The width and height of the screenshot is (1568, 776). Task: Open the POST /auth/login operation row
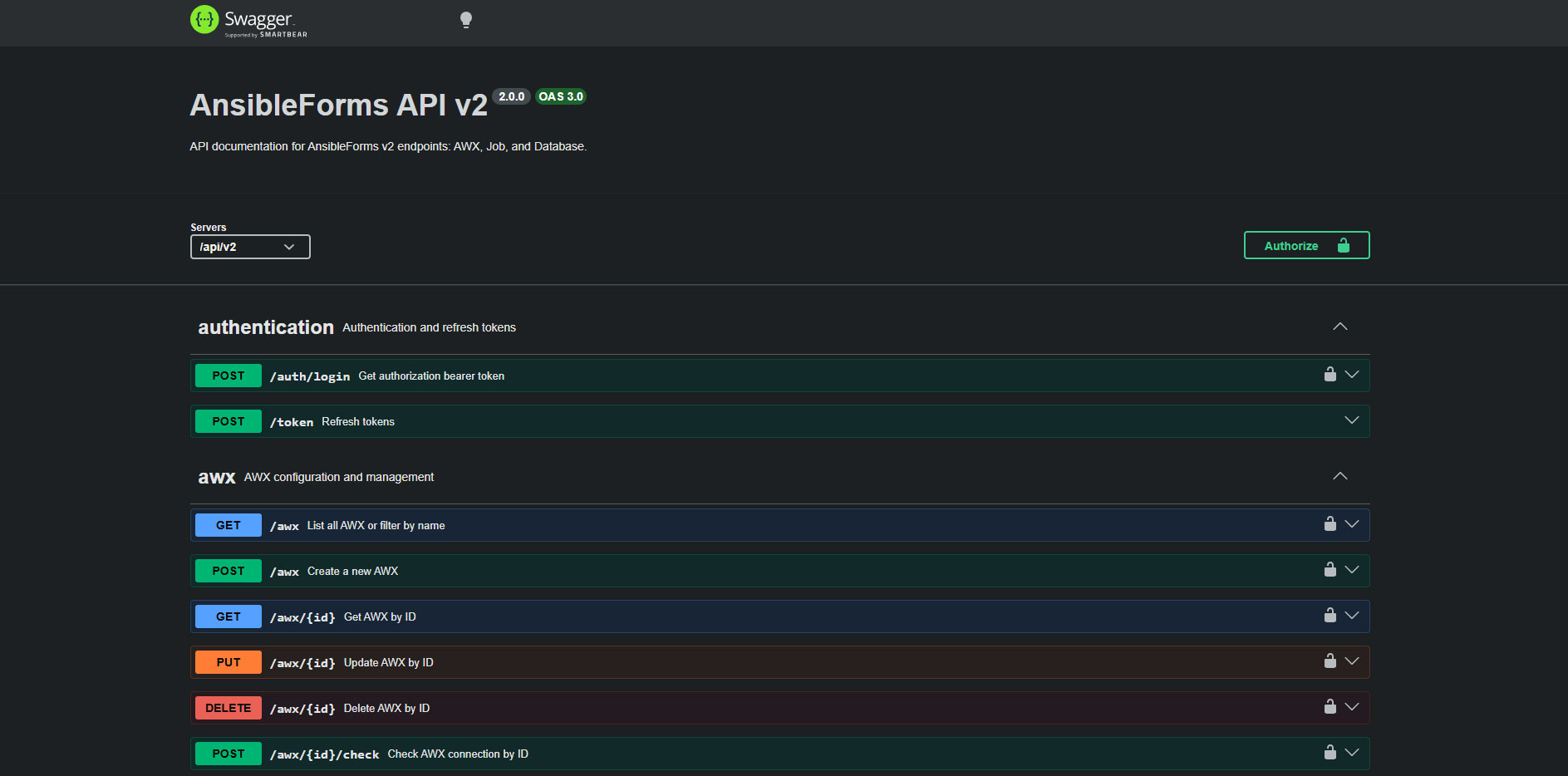(x=748, y=375)
